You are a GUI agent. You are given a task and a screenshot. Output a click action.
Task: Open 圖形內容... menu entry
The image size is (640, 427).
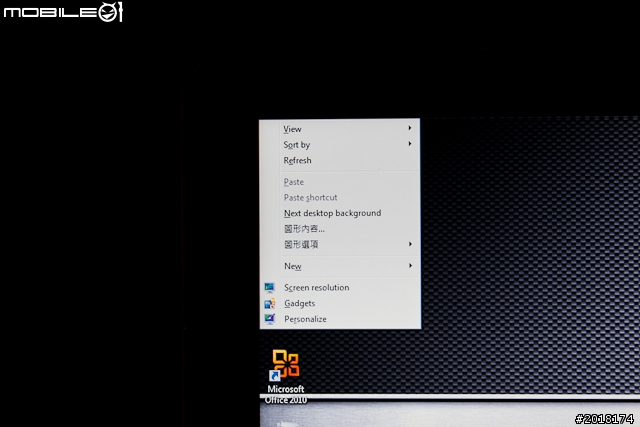(340, 229)
